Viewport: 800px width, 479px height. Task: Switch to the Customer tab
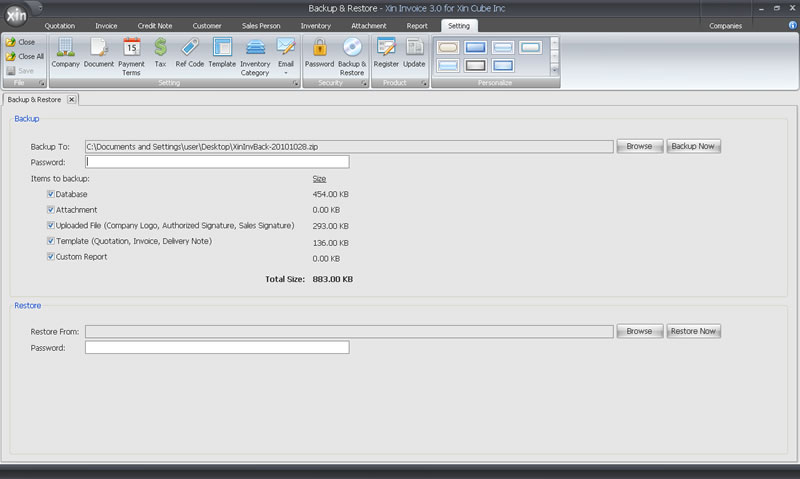click(207, 26)
